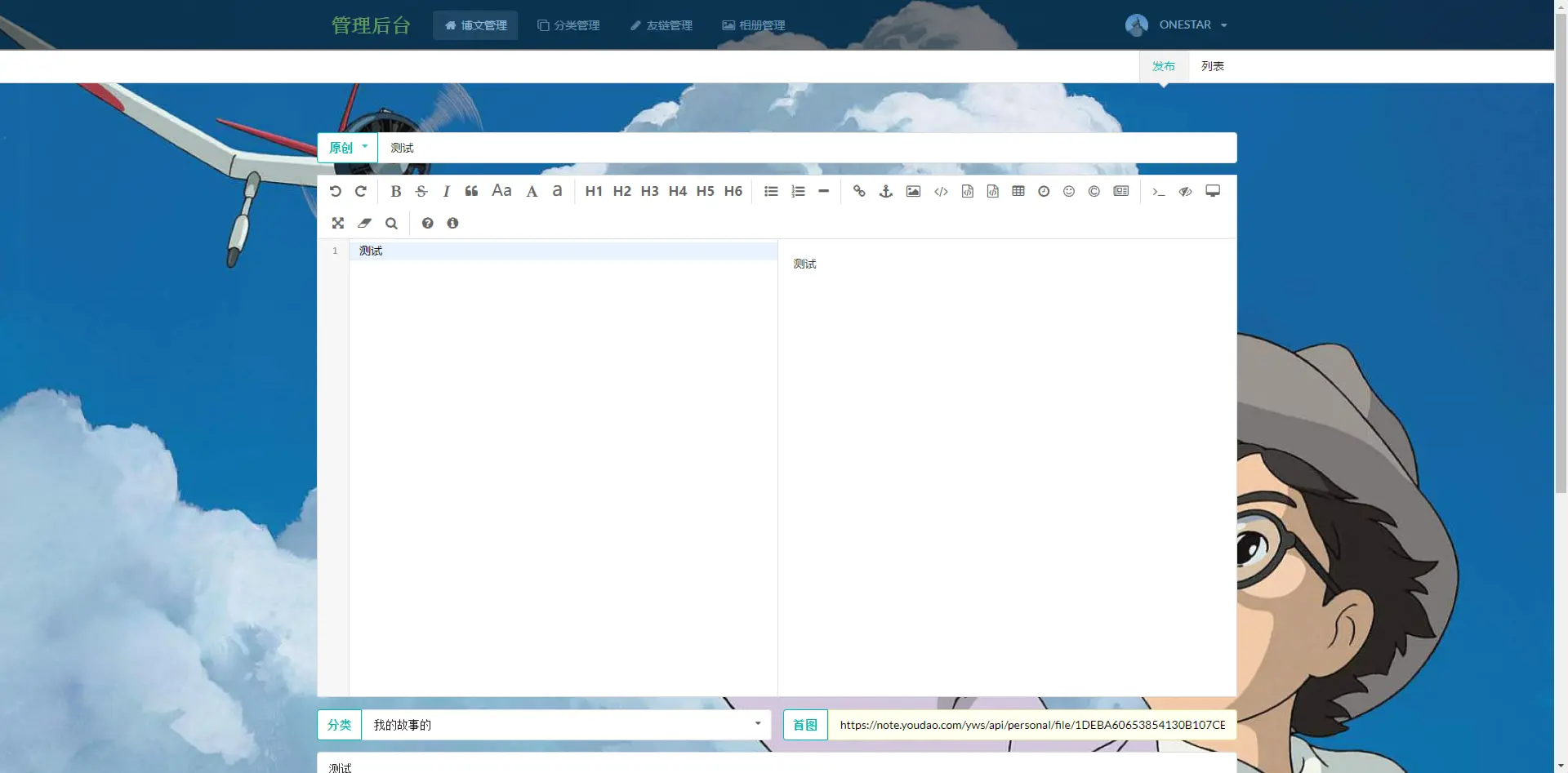This screenshot has width=1568, height=773.
Task: Capitalize the first letter of each word (Aa)
Action: click(501, 191)
